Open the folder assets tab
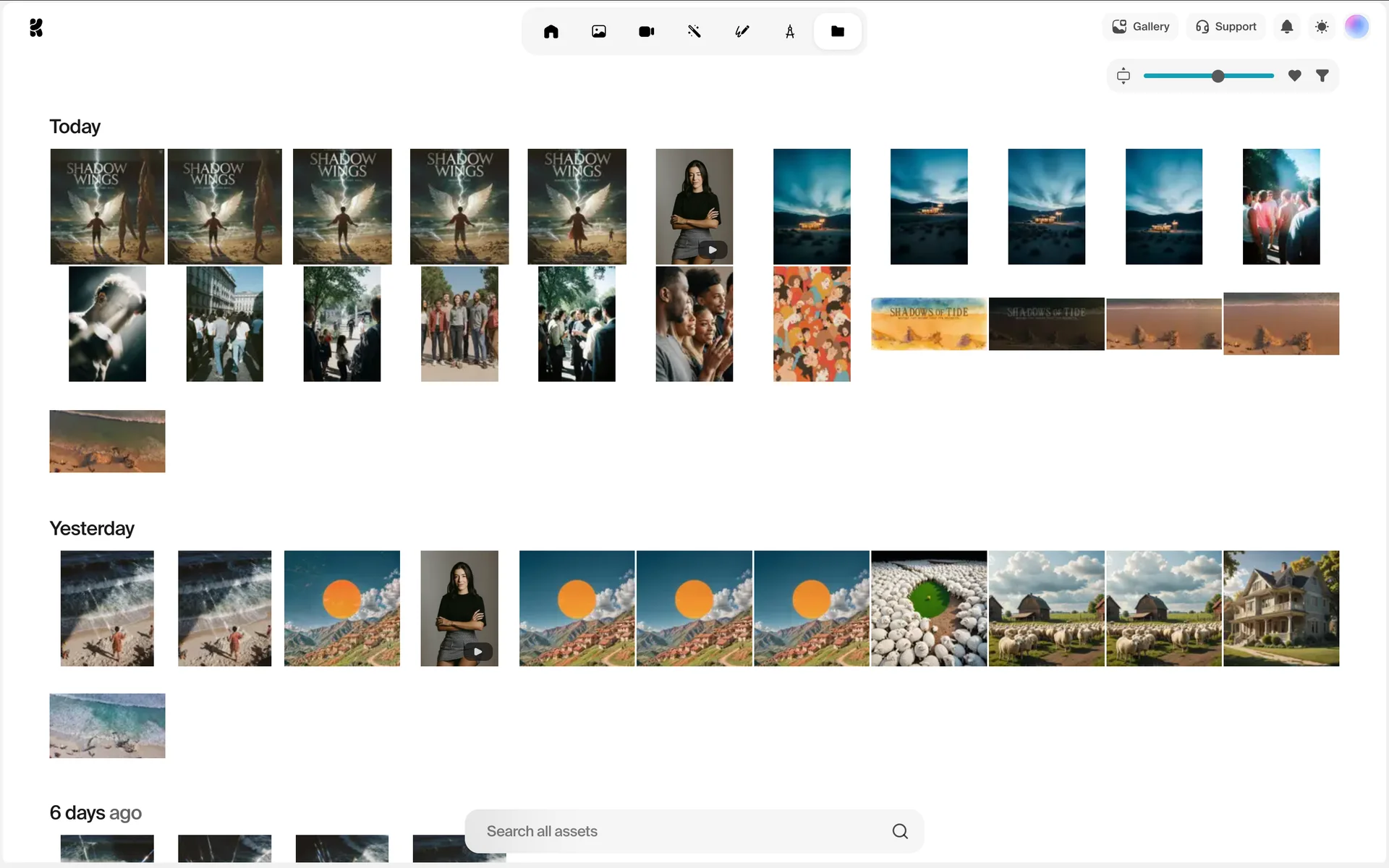Viewport: 1389px width, 868px height. 837,31
